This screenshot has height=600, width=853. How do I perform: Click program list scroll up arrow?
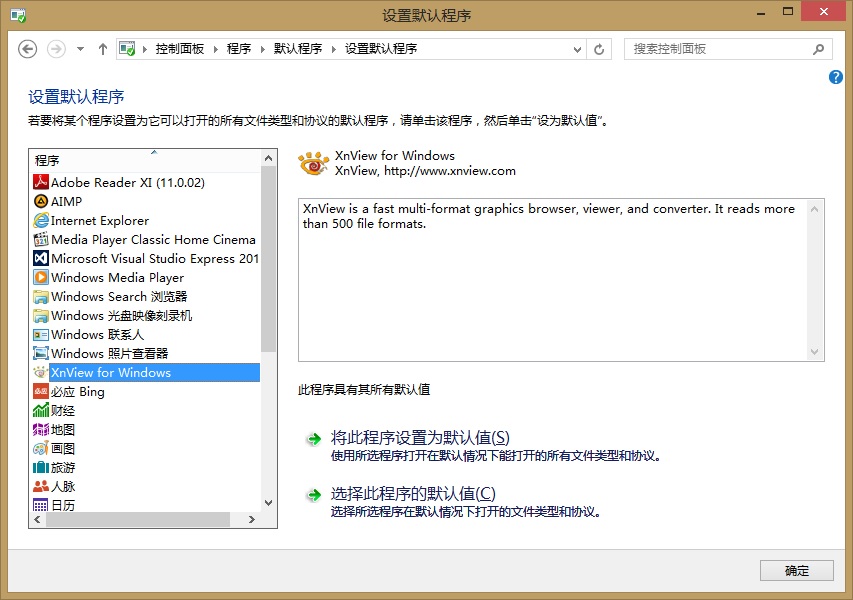coord(268,158)
